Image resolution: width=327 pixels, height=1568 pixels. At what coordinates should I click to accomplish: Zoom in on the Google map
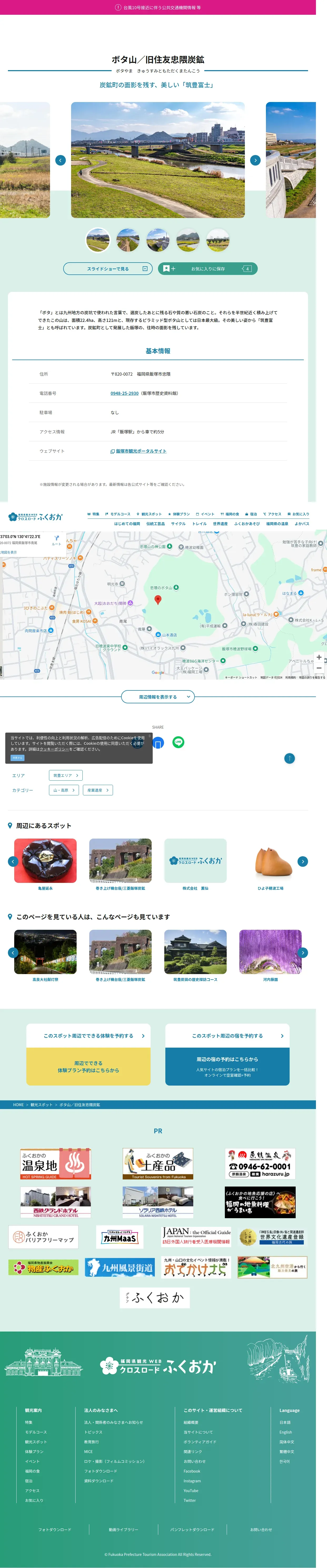[x=319, y=657]
